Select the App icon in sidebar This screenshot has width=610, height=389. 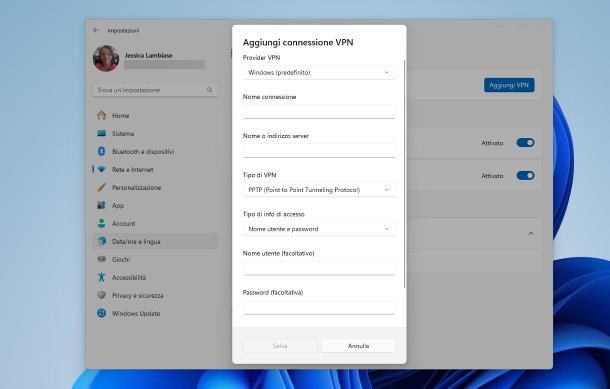point(102,205)
